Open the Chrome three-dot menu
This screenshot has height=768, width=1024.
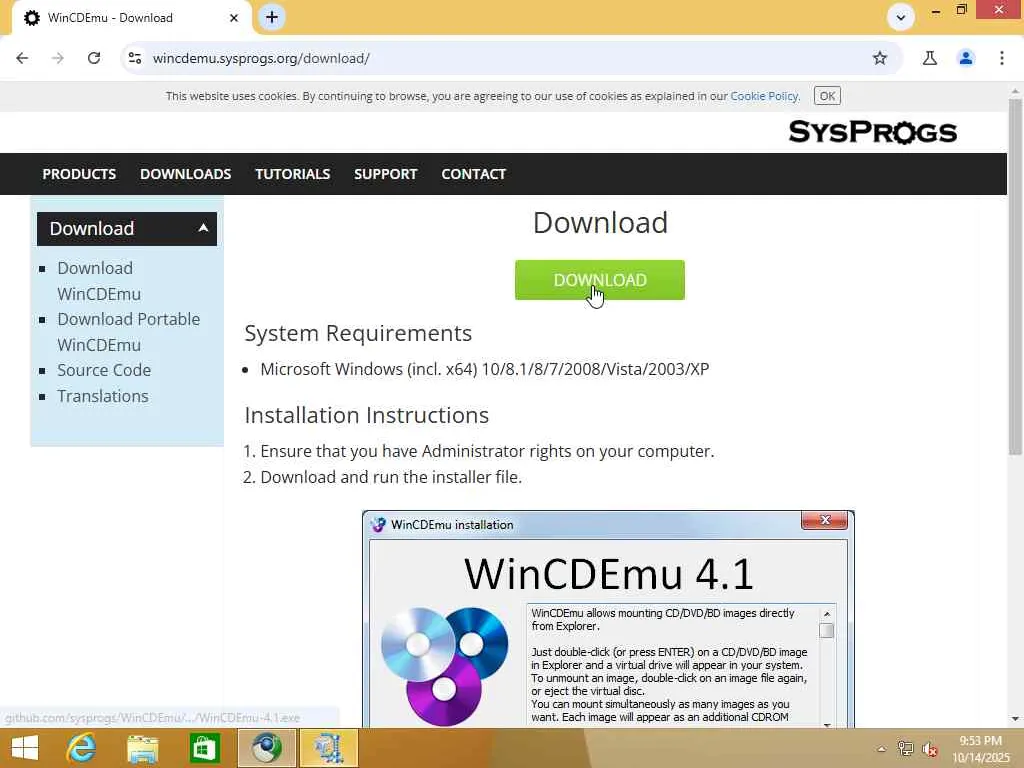click(1002, 58)
